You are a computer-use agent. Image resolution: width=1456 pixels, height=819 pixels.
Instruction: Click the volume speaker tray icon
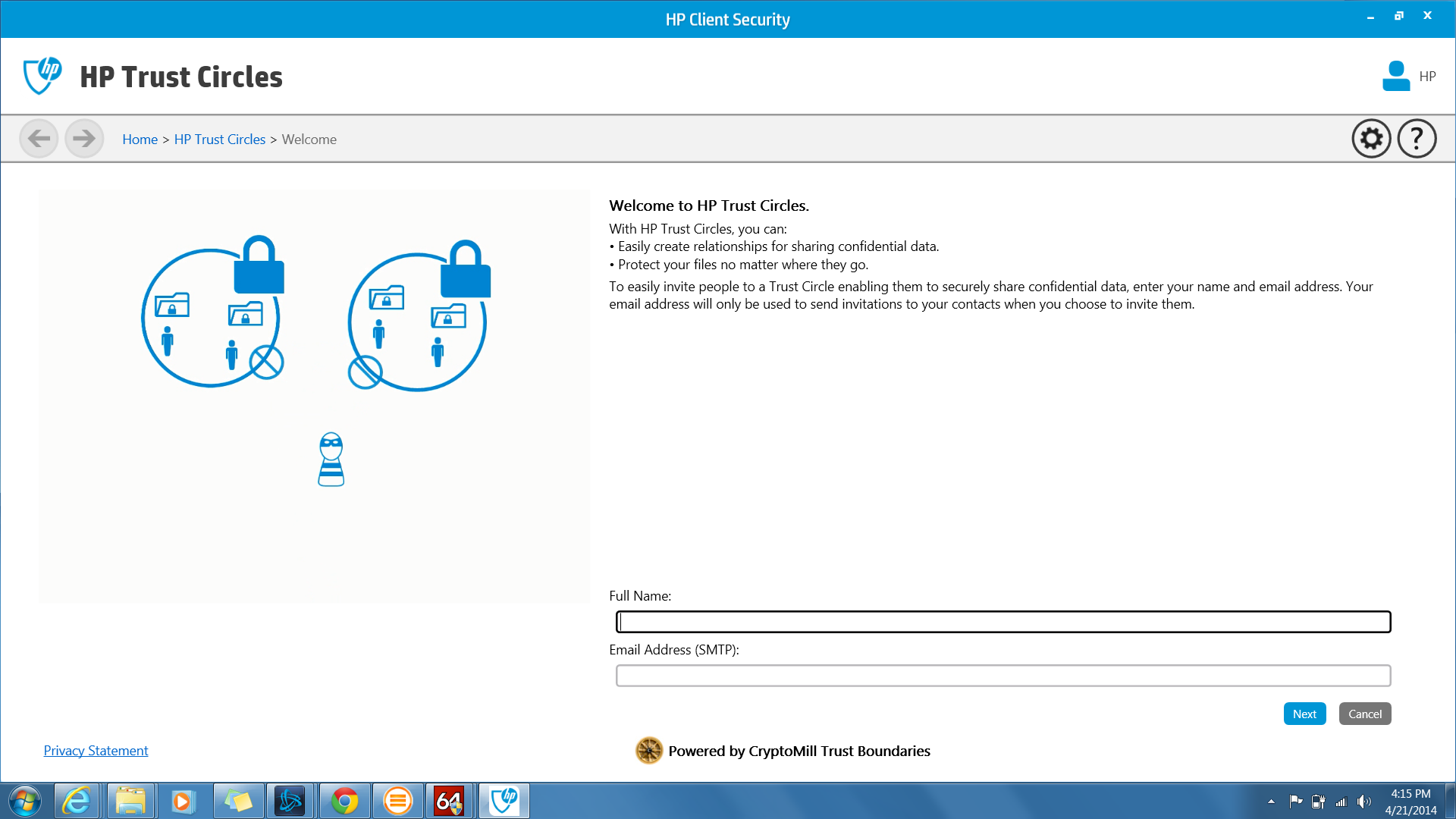coord(1363,802)
